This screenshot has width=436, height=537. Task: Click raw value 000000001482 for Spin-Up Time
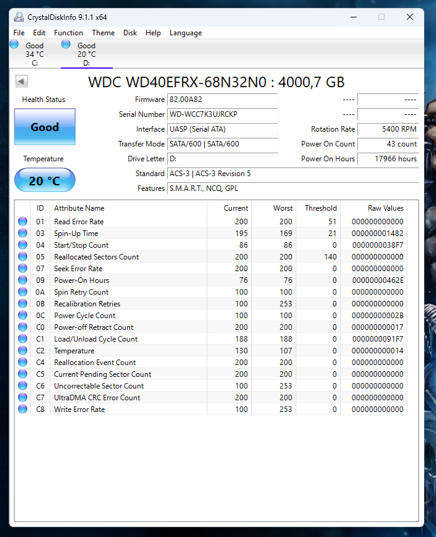click(x=377, y=233)
